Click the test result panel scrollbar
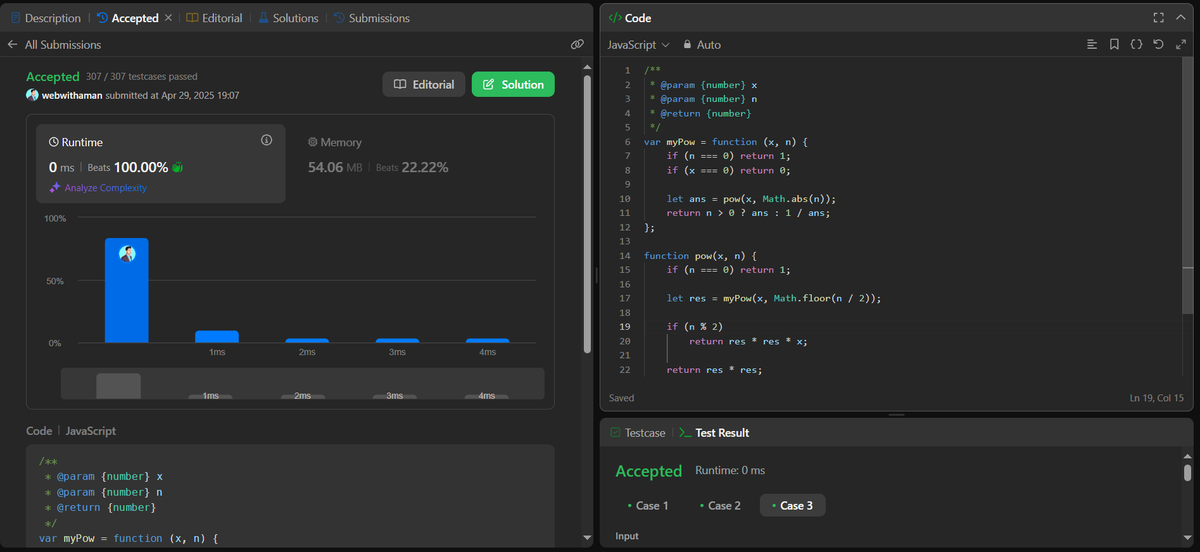1200x552 pixels. point(1187,473)
